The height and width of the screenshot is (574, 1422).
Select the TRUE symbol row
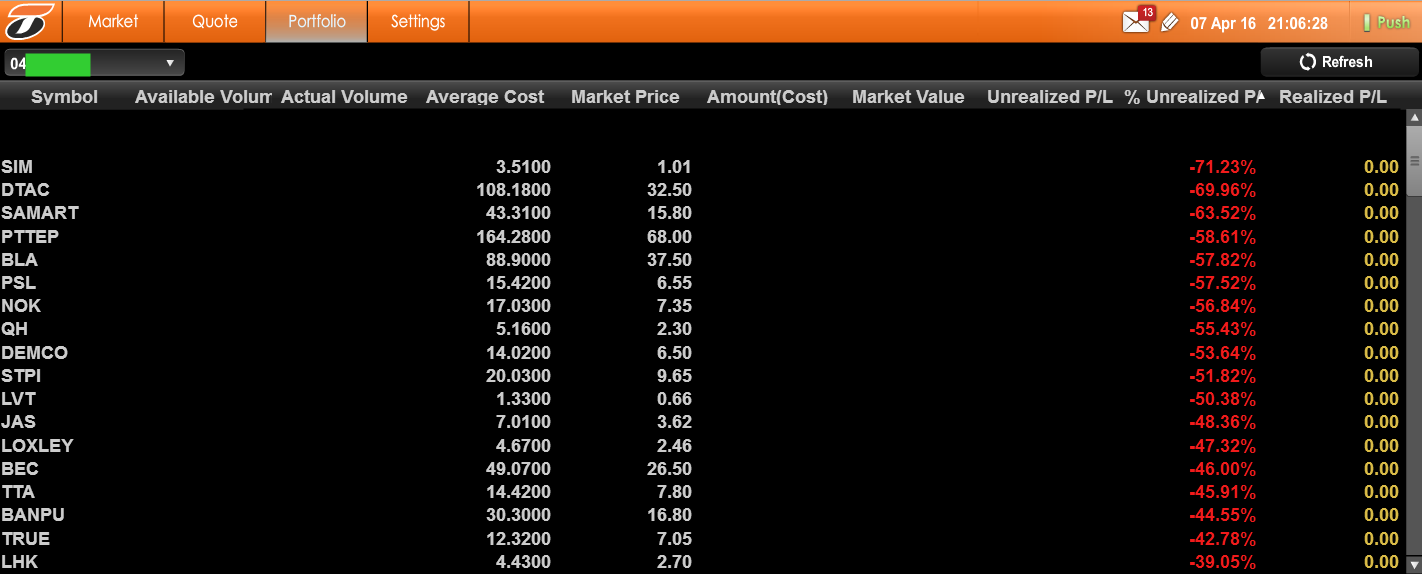(x=703, y=539)
